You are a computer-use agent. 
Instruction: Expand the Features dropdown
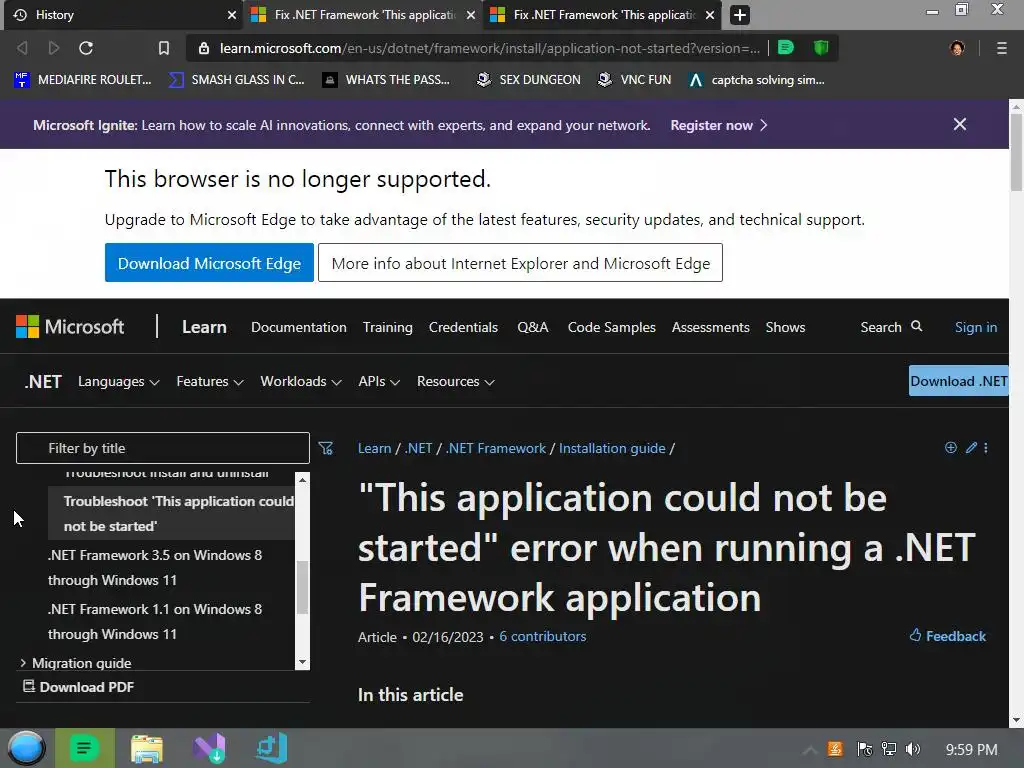(210, 381)
